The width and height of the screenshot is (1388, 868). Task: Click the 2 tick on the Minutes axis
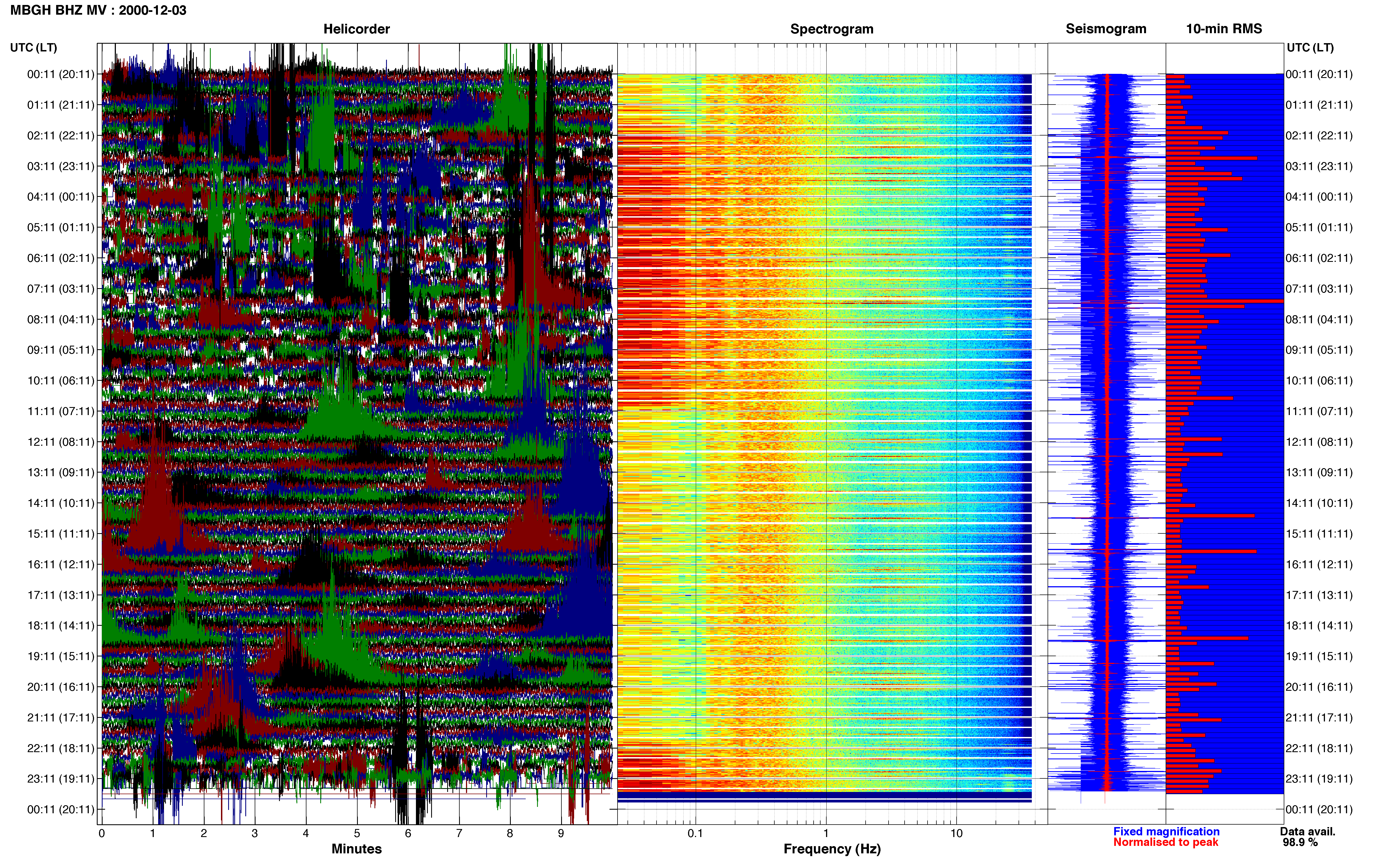pos(204,833)
